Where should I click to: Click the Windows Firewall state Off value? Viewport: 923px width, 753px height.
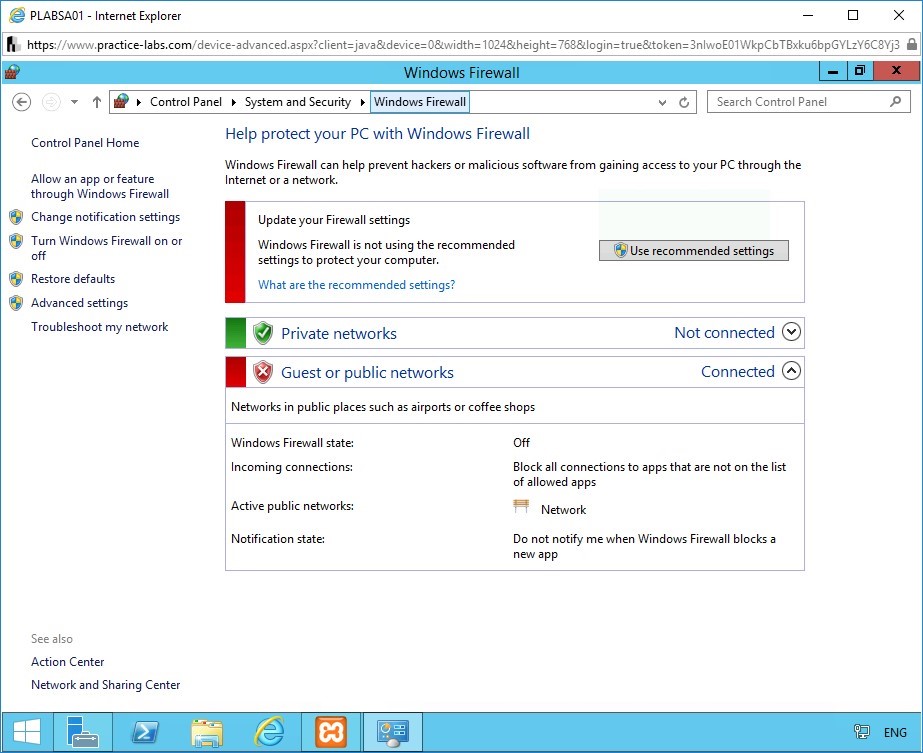(521, 443)
